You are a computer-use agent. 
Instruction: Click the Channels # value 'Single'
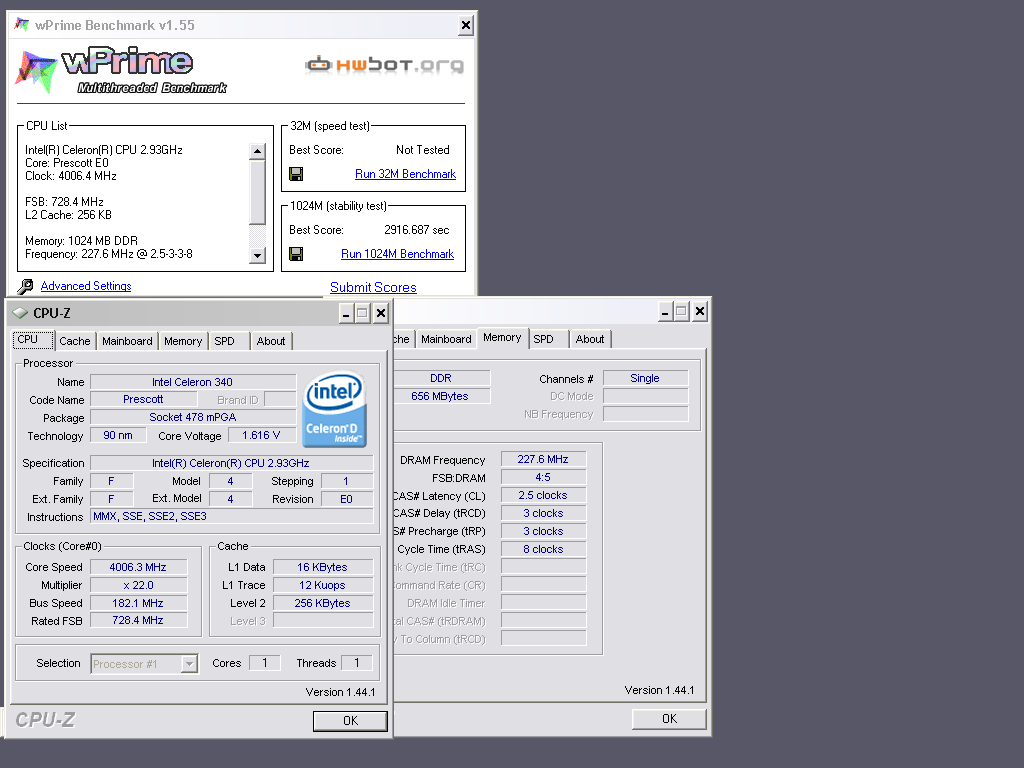(645, 378)
